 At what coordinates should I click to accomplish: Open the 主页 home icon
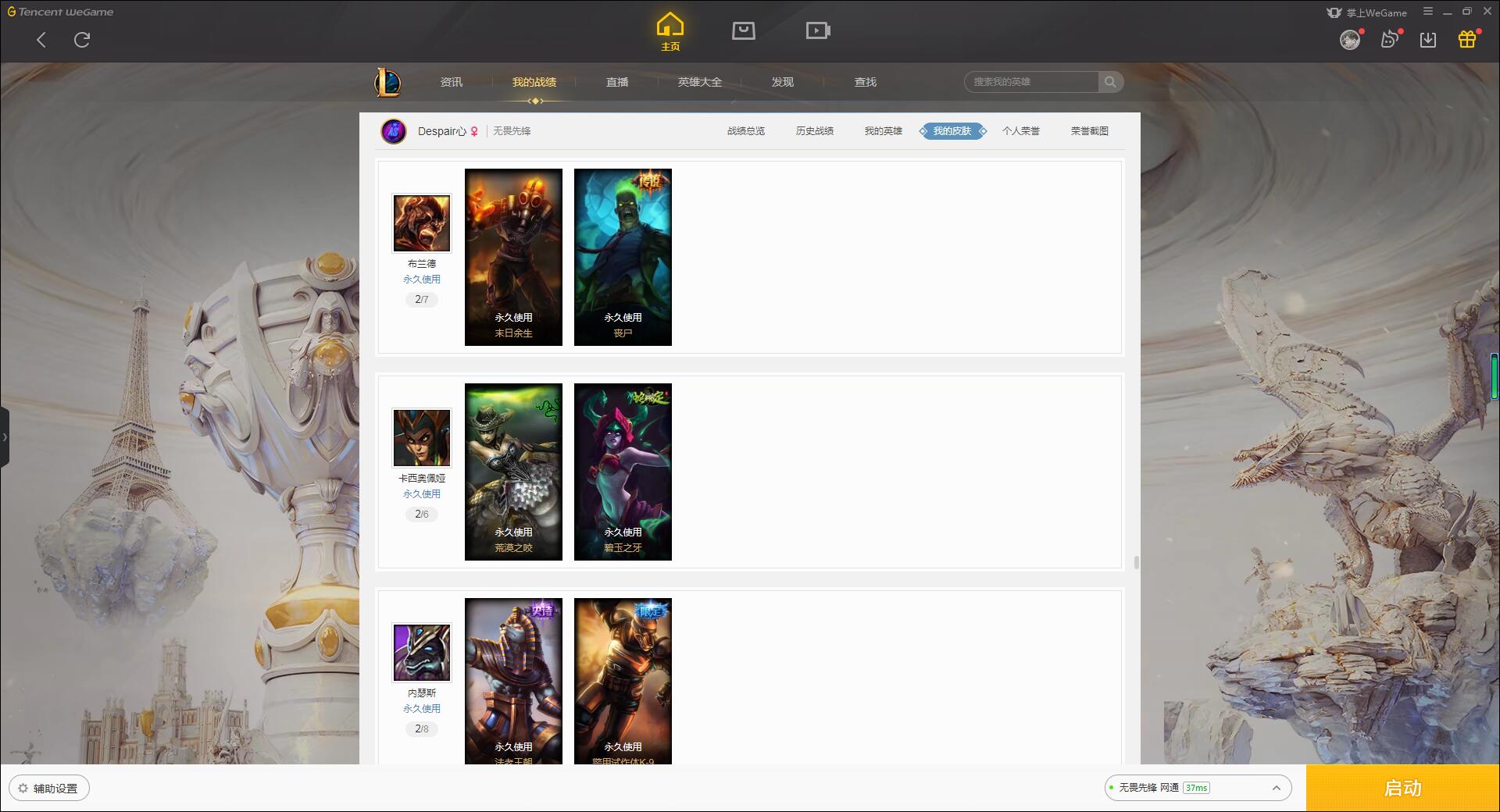(x=670, y=32)
